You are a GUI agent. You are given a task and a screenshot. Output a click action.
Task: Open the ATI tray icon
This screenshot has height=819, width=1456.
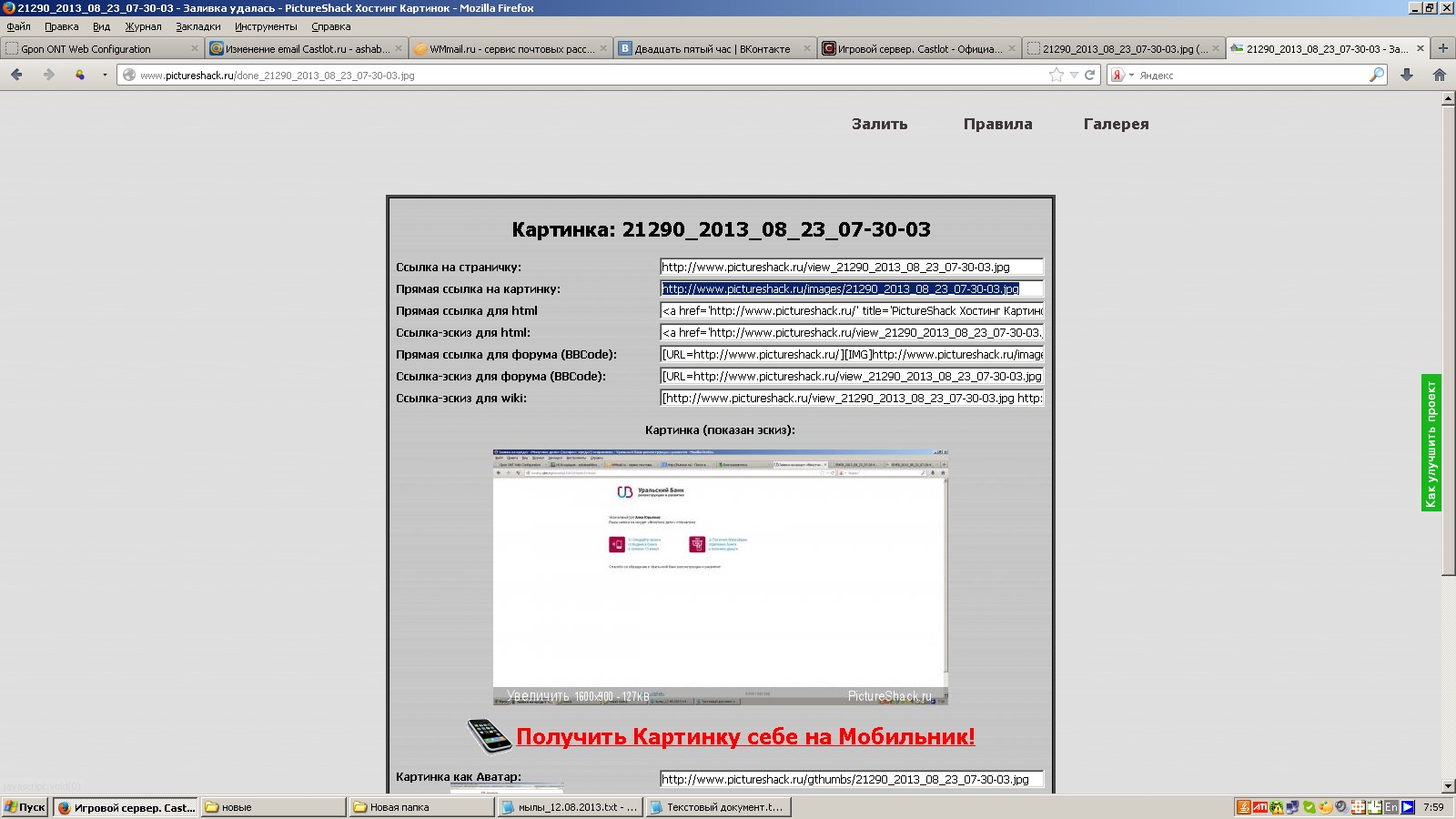coord(1260,806)
